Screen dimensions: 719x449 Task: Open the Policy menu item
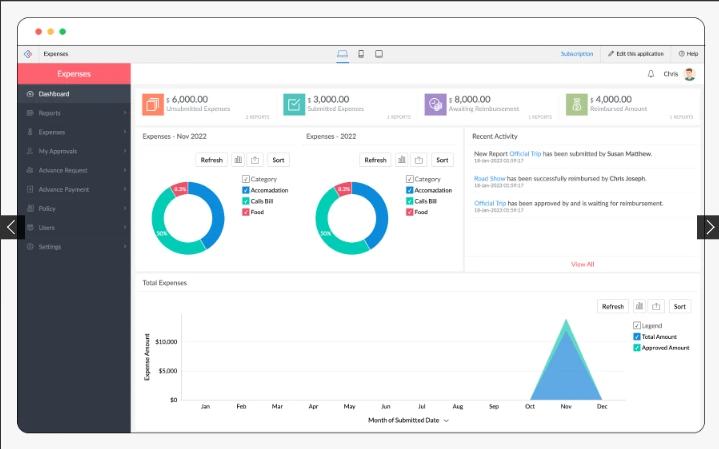pyautogui.click(x=74, y=208)
